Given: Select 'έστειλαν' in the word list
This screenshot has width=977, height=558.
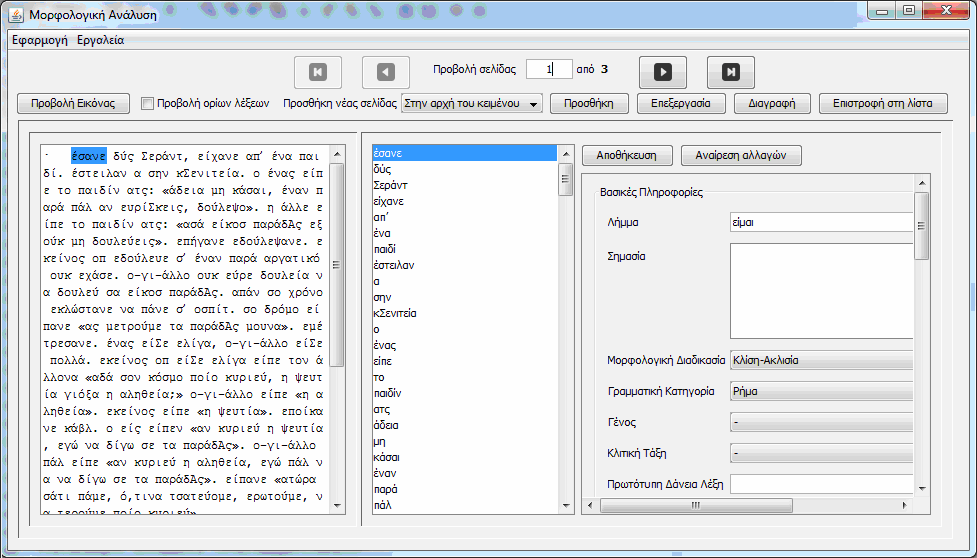Looking at the screenshot, I should click(464, 265).
